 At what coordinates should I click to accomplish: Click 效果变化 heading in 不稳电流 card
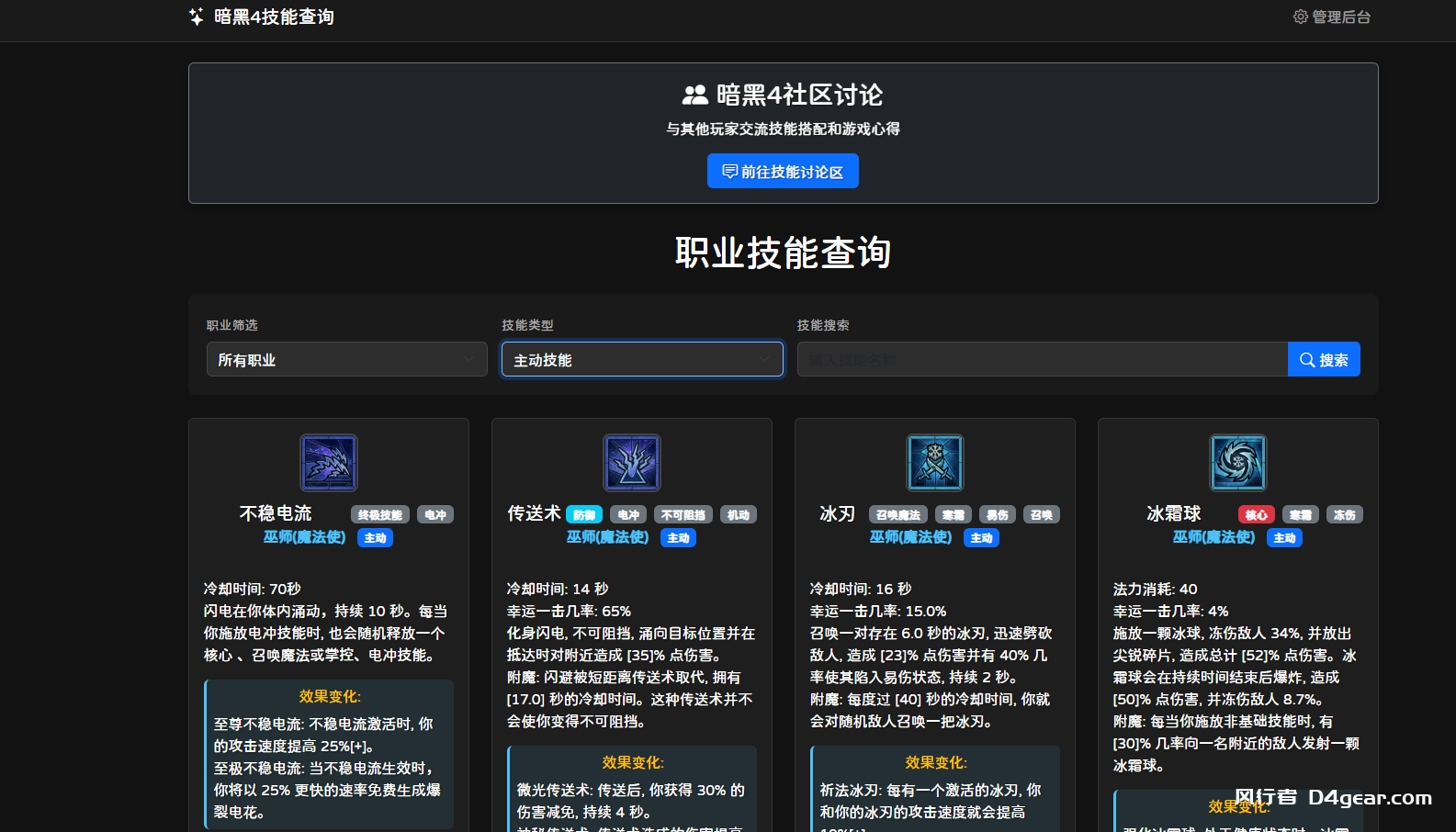click(x=330, y=696)
